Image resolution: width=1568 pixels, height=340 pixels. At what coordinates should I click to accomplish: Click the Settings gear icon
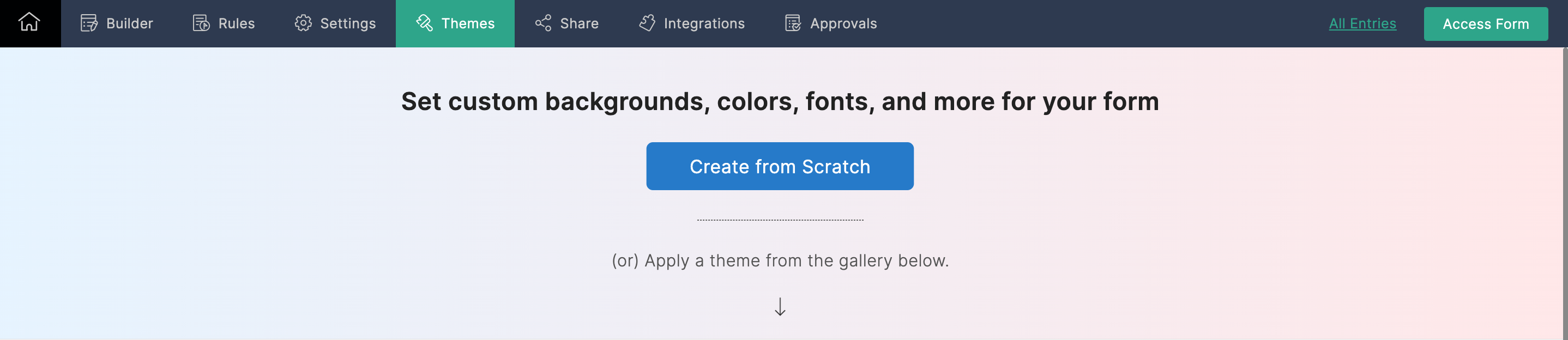point(303,23)
